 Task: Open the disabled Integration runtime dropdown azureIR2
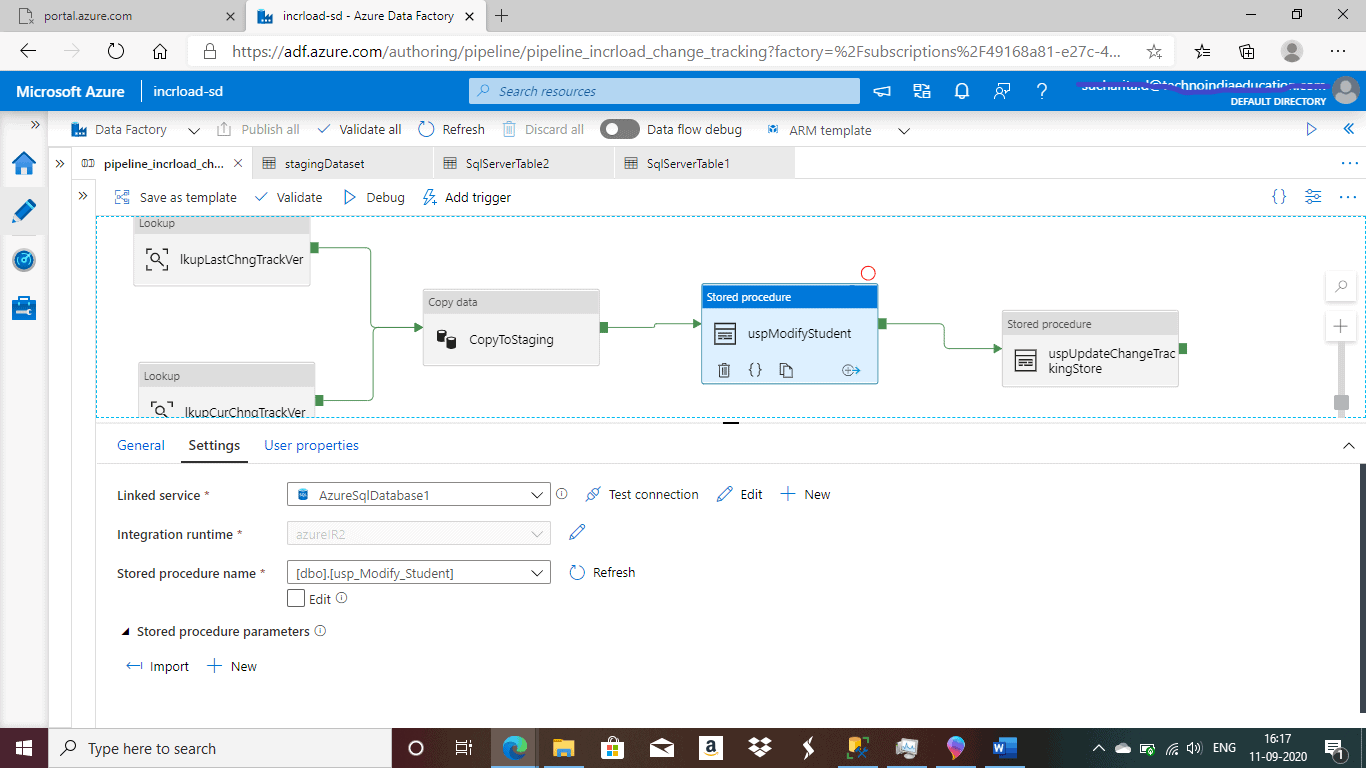tap(418, 534)
